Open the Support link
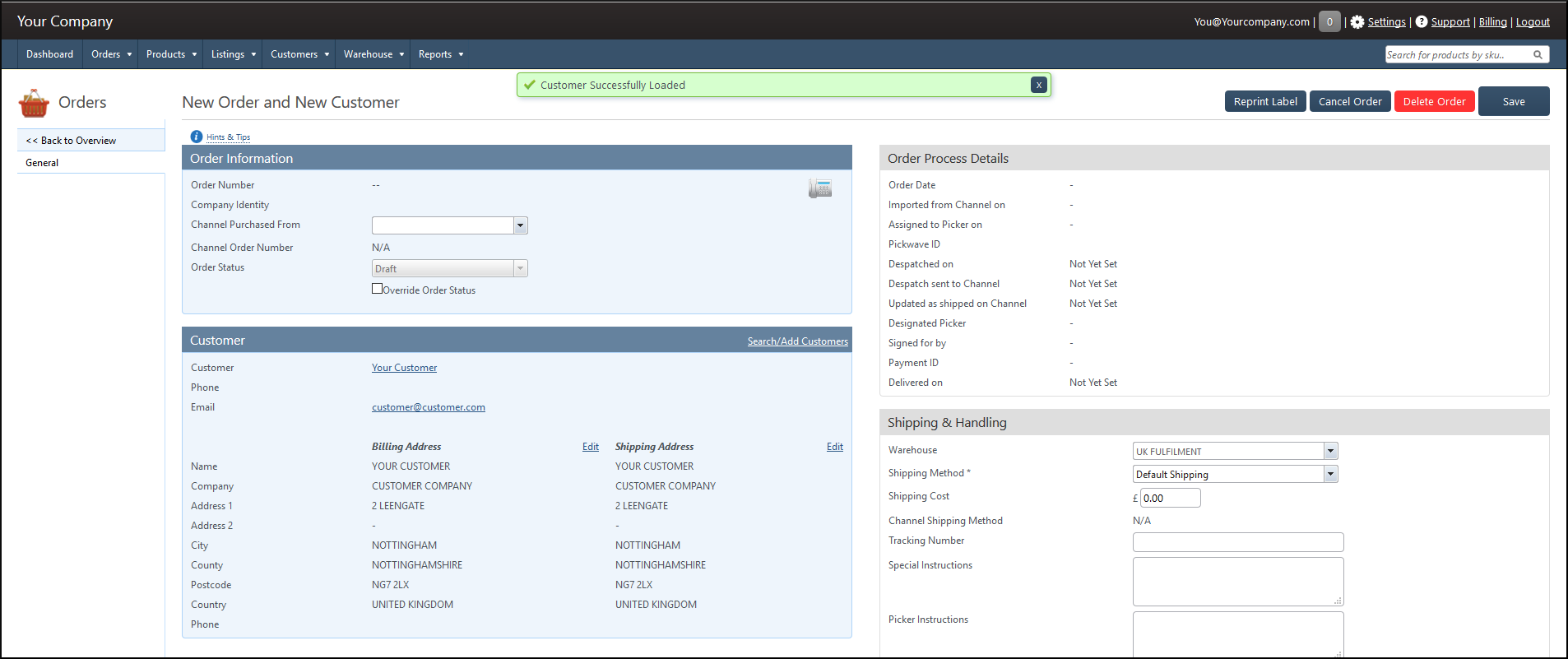1568x659 pixels. tap(1450, 22)
